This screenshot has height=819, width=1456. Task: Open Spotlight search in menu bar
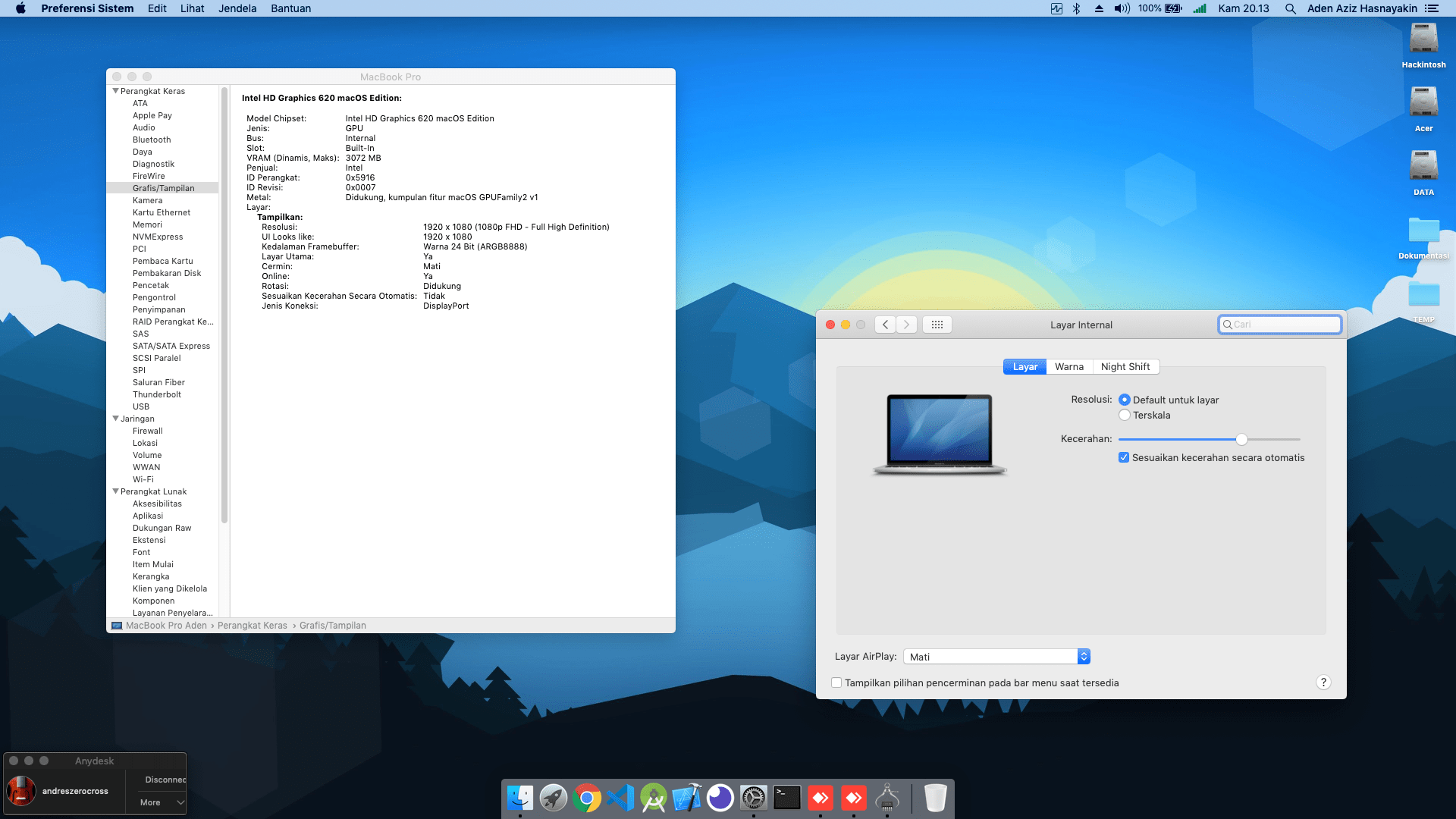coord(1290,8)
